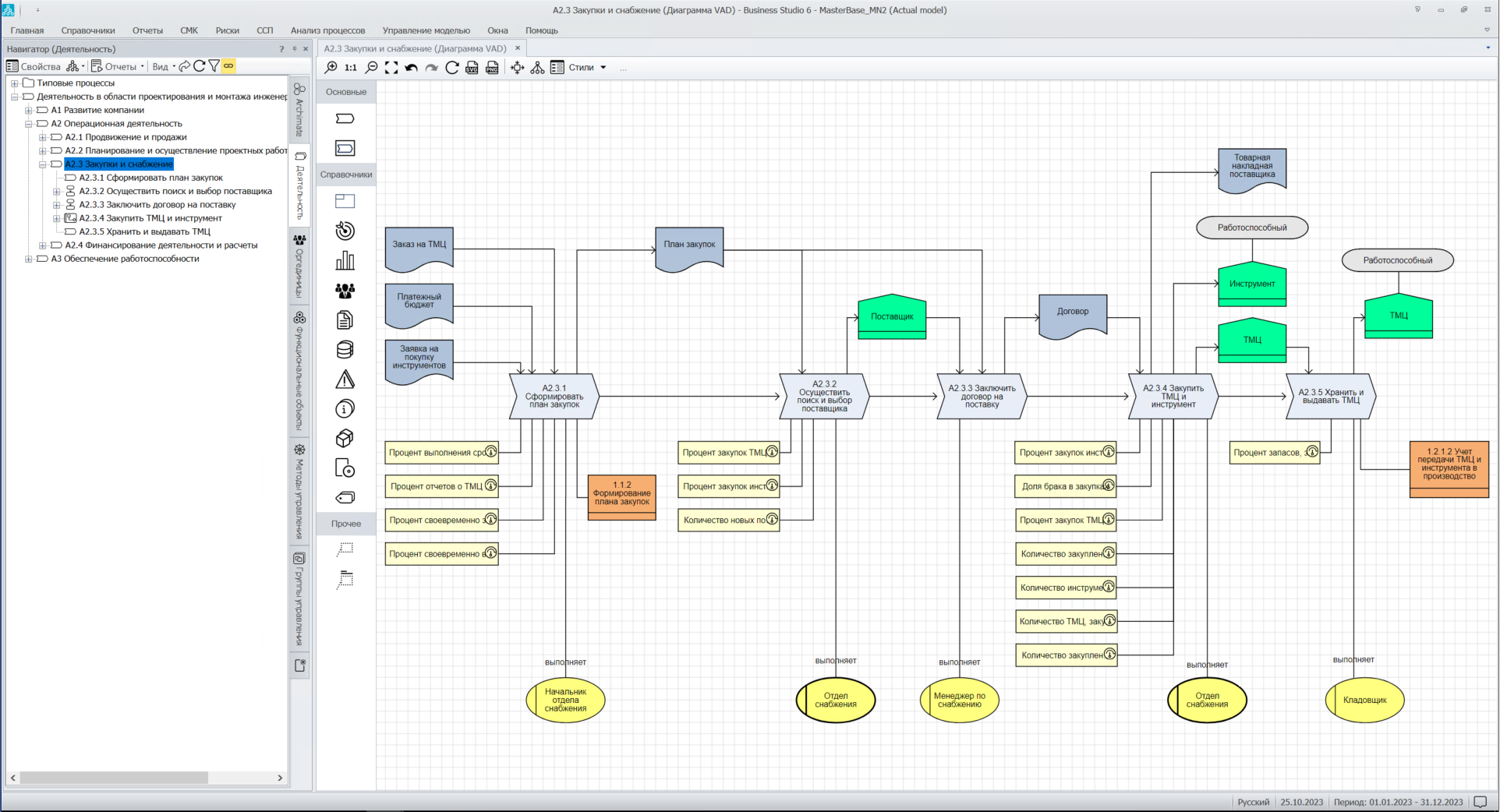Toggle the highlighted link icon in Navigator toolbar
The height and width of the screenshot is (812, 1500).
click(x=228, y=66)
